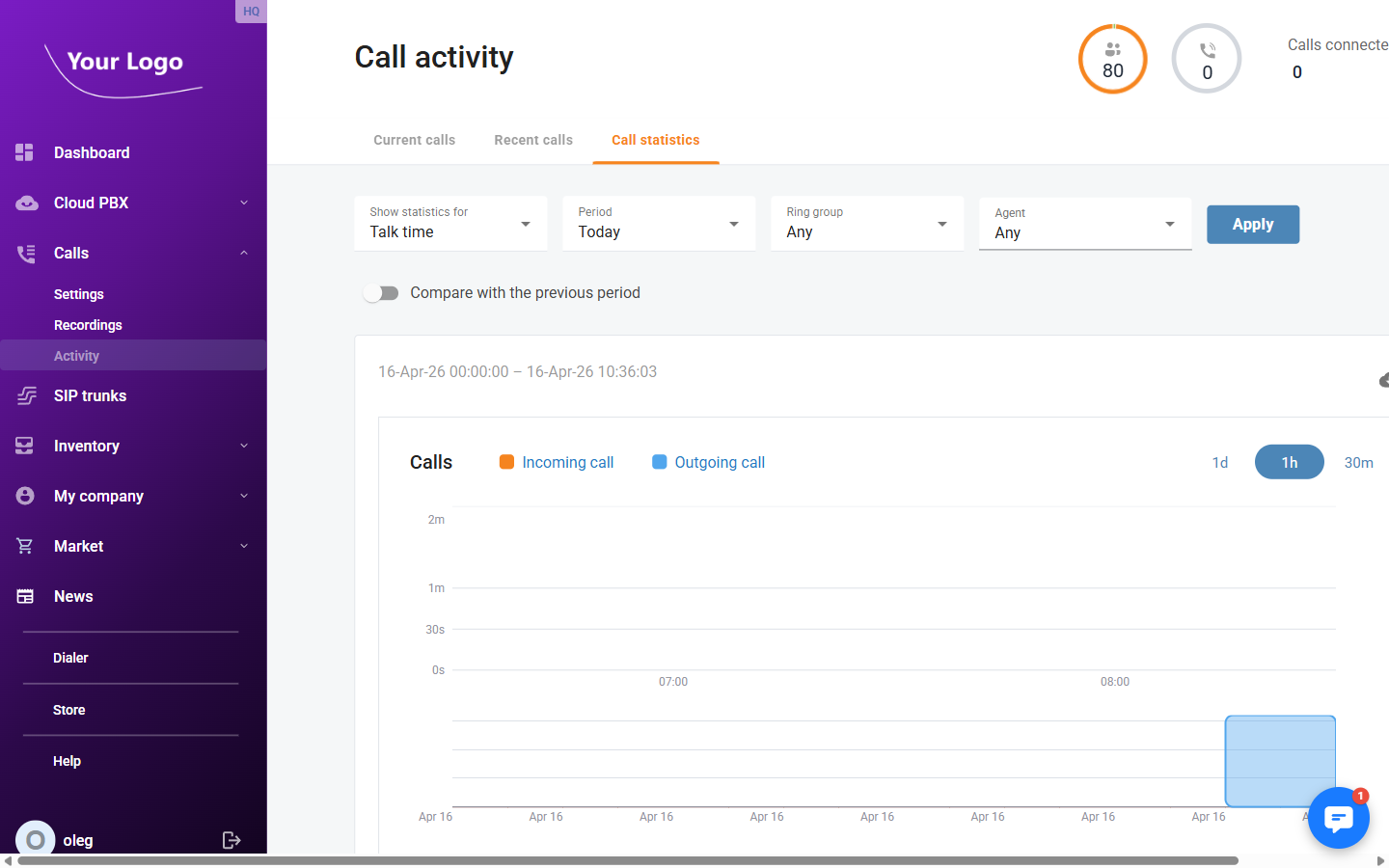Open the Recordings page under Calls
The width and height of the screenshot is (1389, 868).
[88, 325]
